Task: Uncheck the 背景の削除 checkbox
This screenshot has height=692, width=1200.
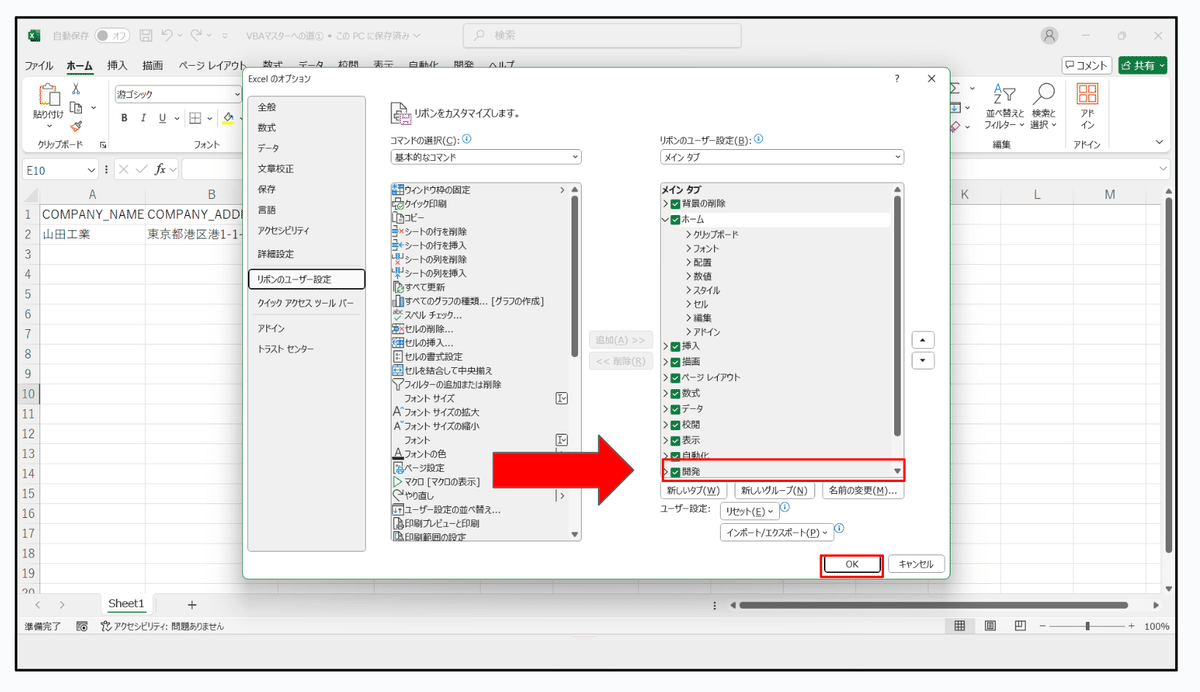Action: [676, 204]
